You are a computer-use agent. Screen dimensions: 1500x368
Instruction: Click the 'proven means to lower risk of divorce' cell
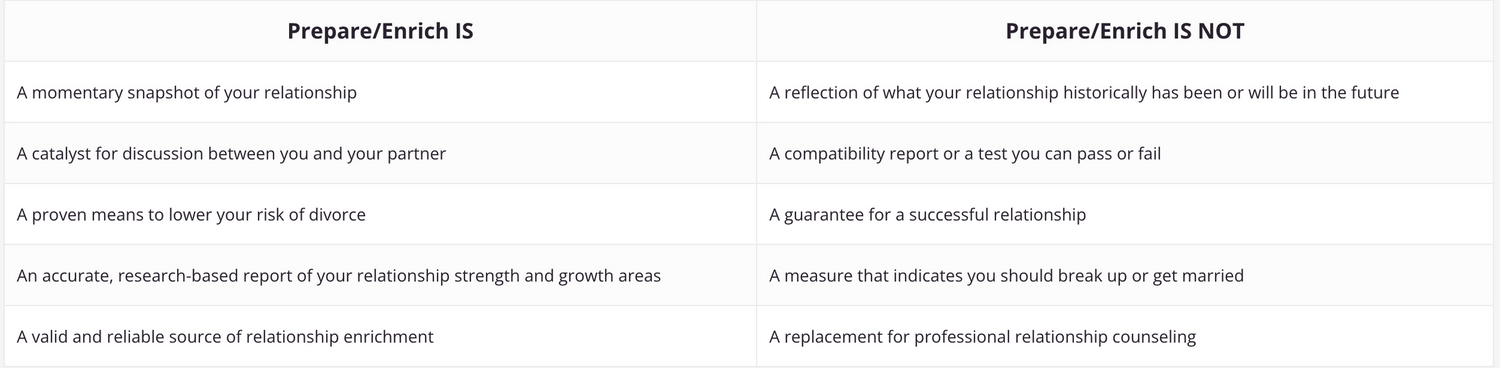(x=380, y=215)
